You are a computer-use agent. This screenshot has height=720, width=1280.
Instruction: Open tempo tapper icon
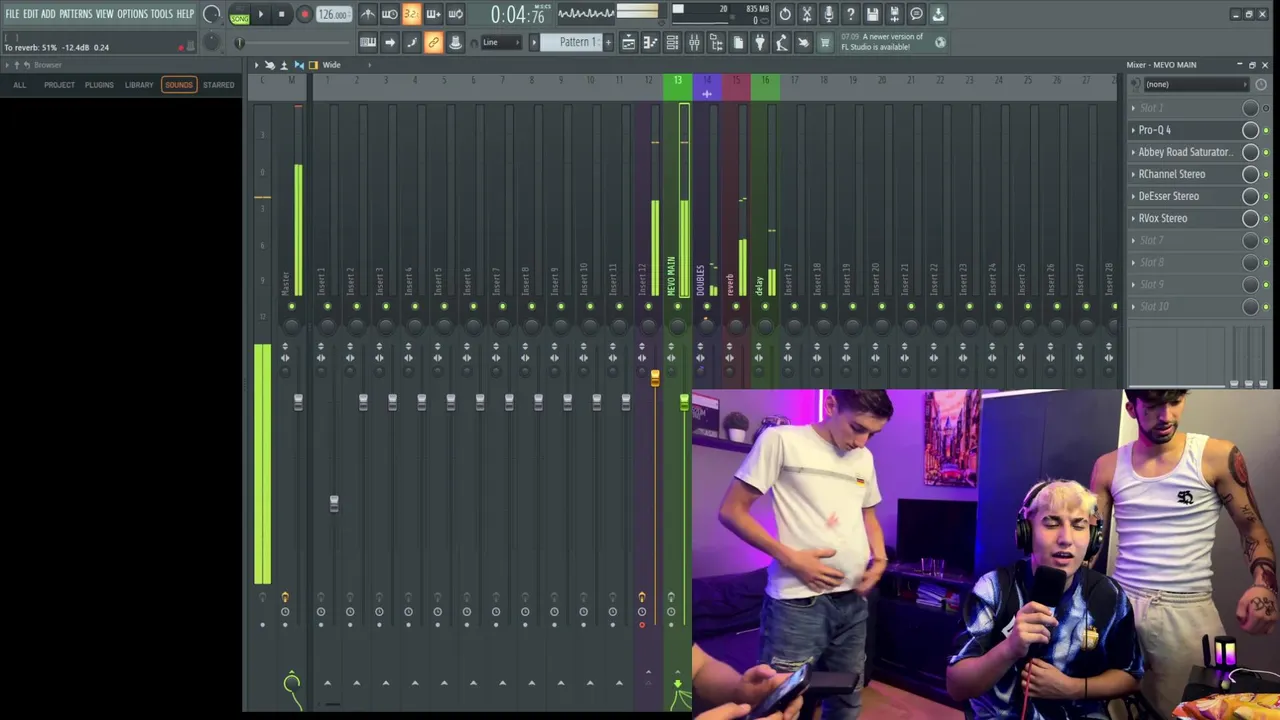782,42
